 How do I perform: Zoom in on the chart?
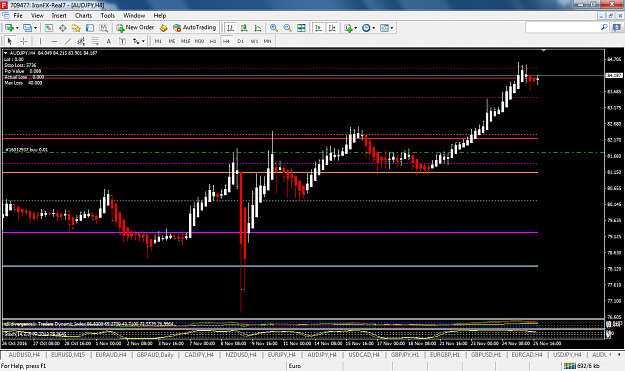(274, 28)
